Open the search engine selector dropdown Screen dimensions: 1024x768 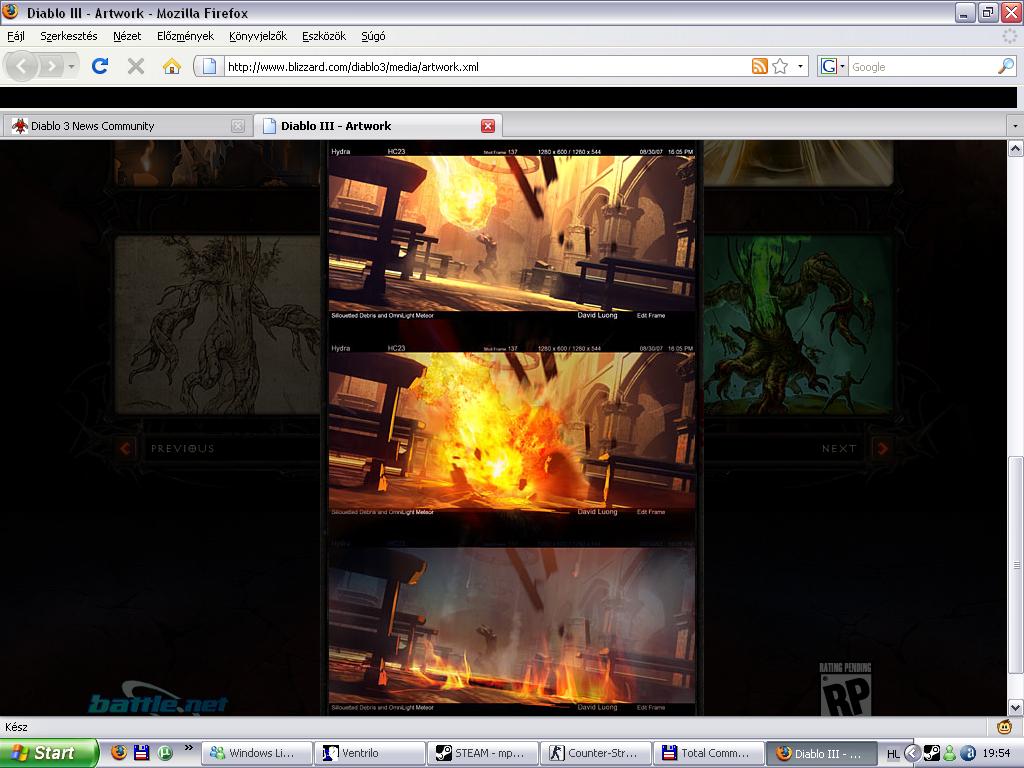[832, 66]
